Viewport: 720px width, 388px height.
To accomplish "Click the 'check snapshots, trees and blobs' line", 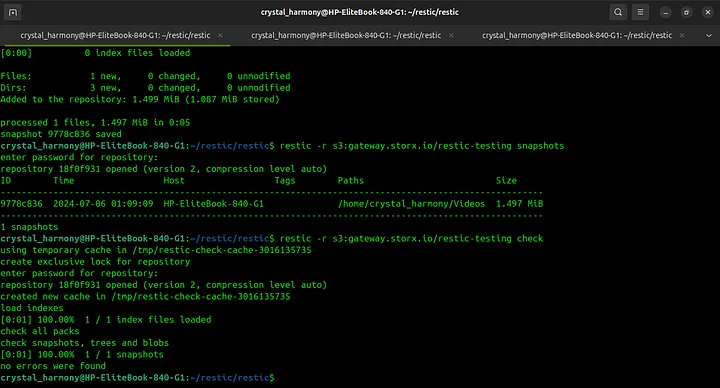I will click(x=85, y=343).
